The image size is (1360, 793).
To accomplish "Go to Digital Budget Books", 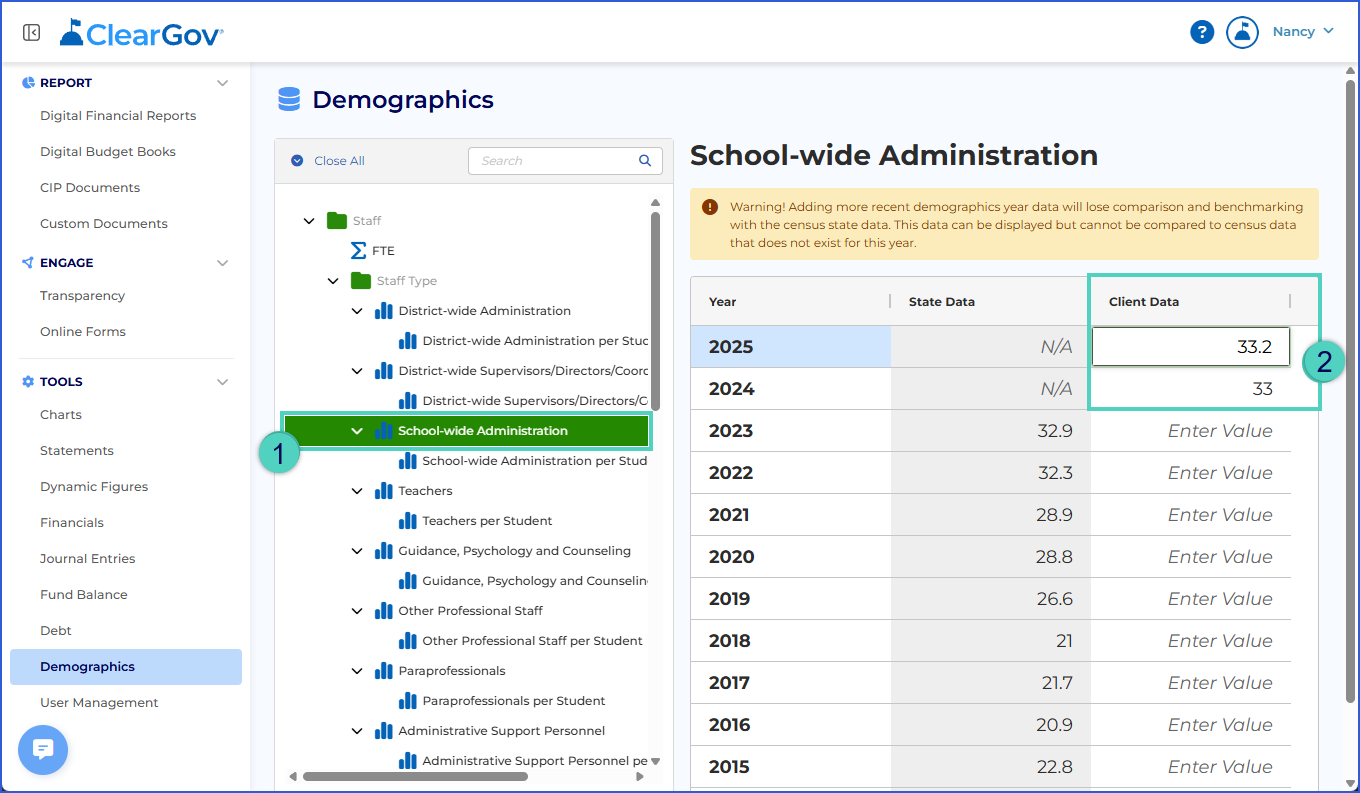I will (x=108, y=152).
